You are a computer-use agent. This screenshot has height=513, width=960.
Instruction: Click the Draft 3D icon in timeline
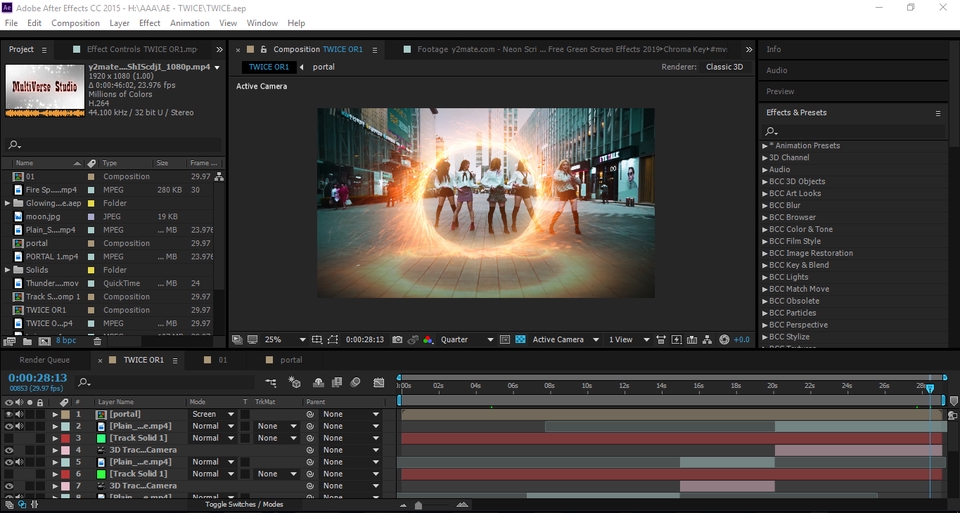[295, 382]
